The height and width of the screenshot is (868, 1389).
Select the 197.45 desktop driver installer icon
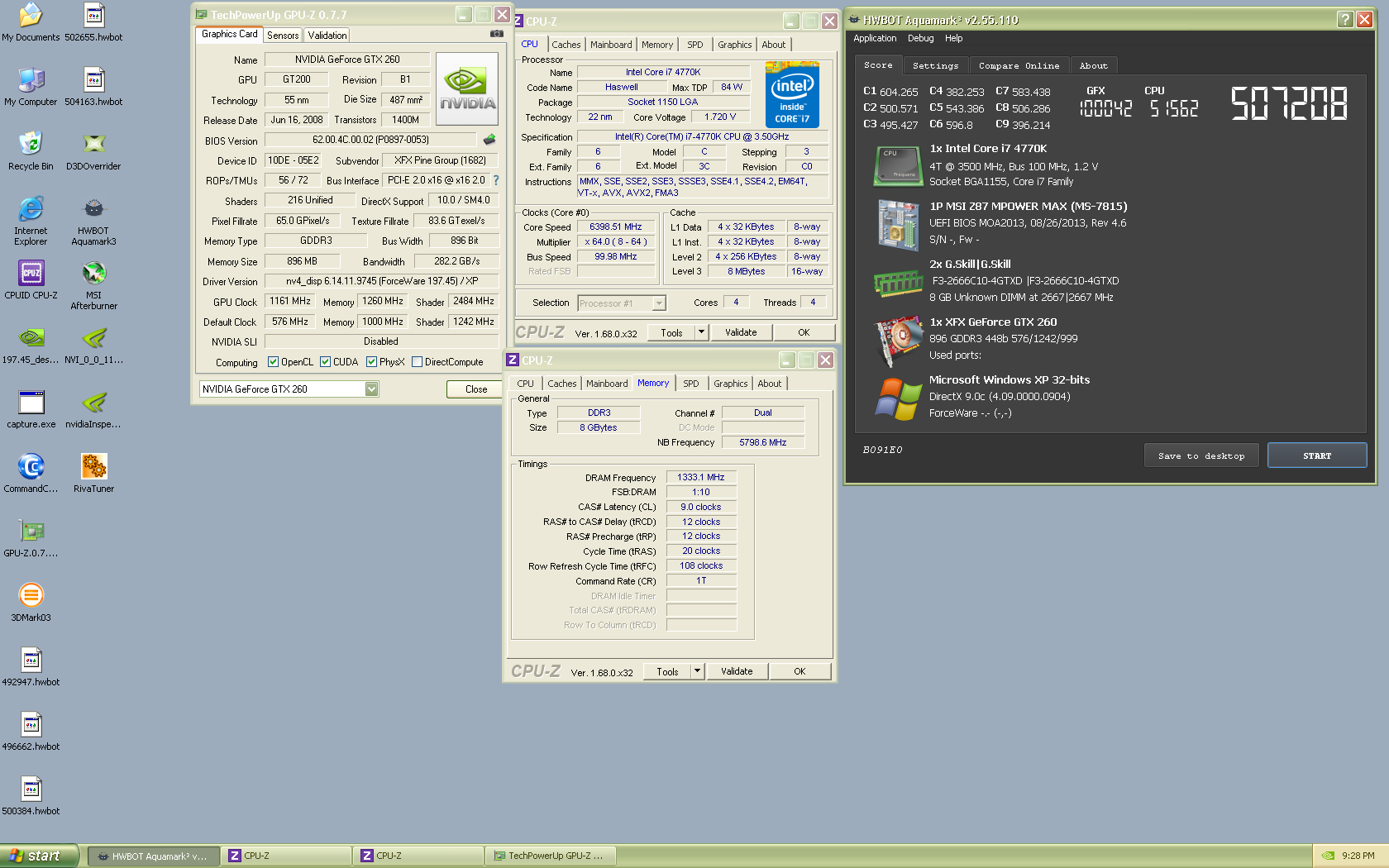[31, 345]
